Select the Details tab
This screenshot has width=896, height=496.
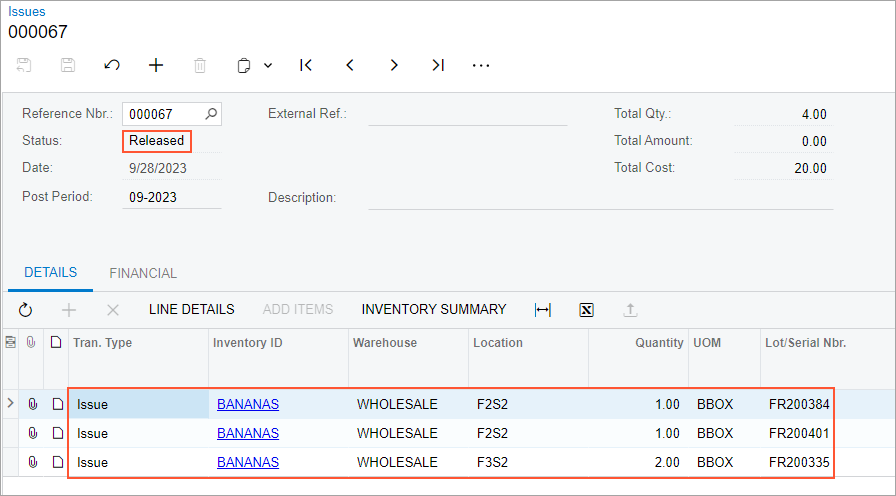51,273
